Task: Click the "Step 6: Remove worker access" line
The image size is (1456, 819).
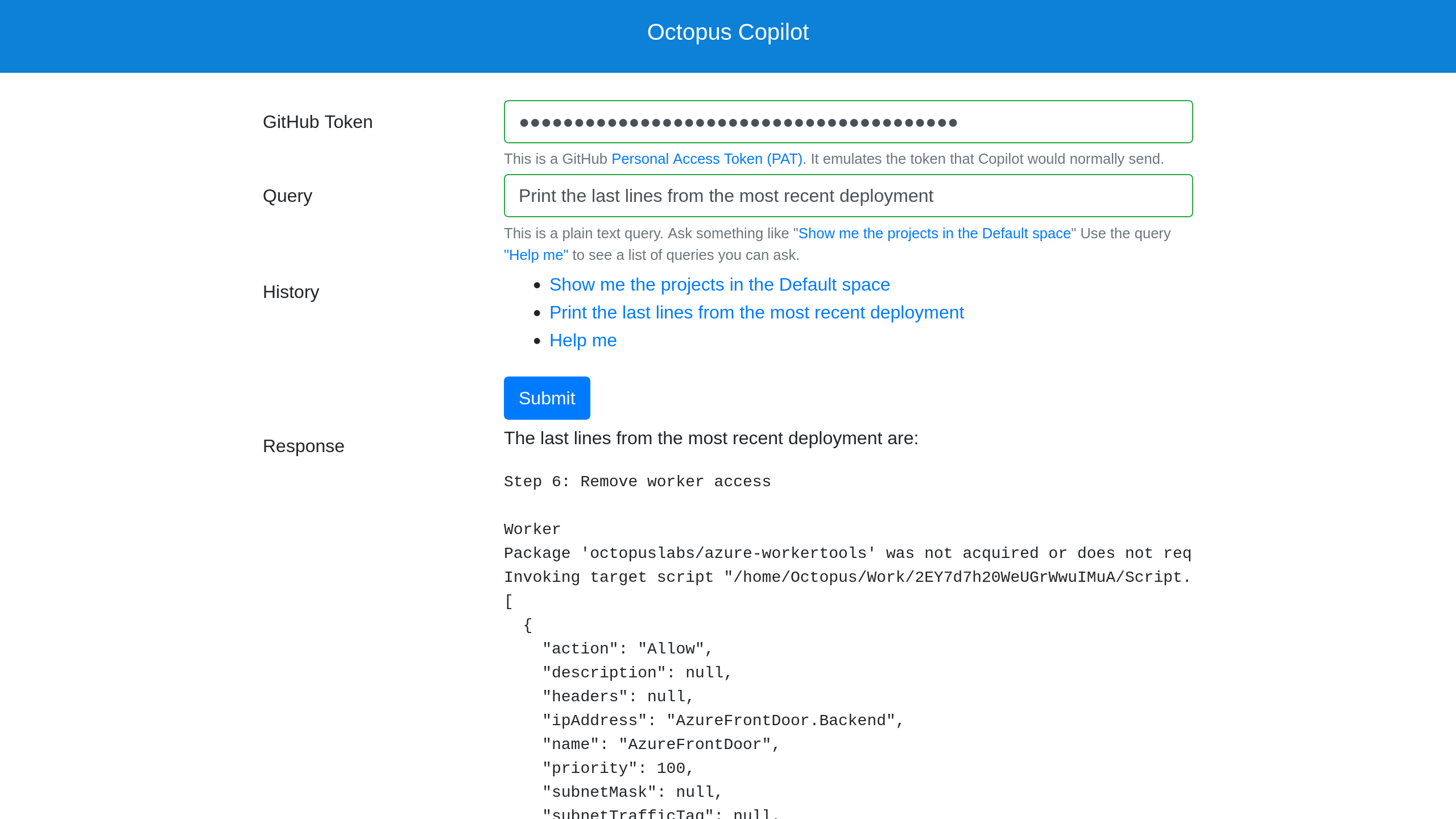Action: point(637,482)
